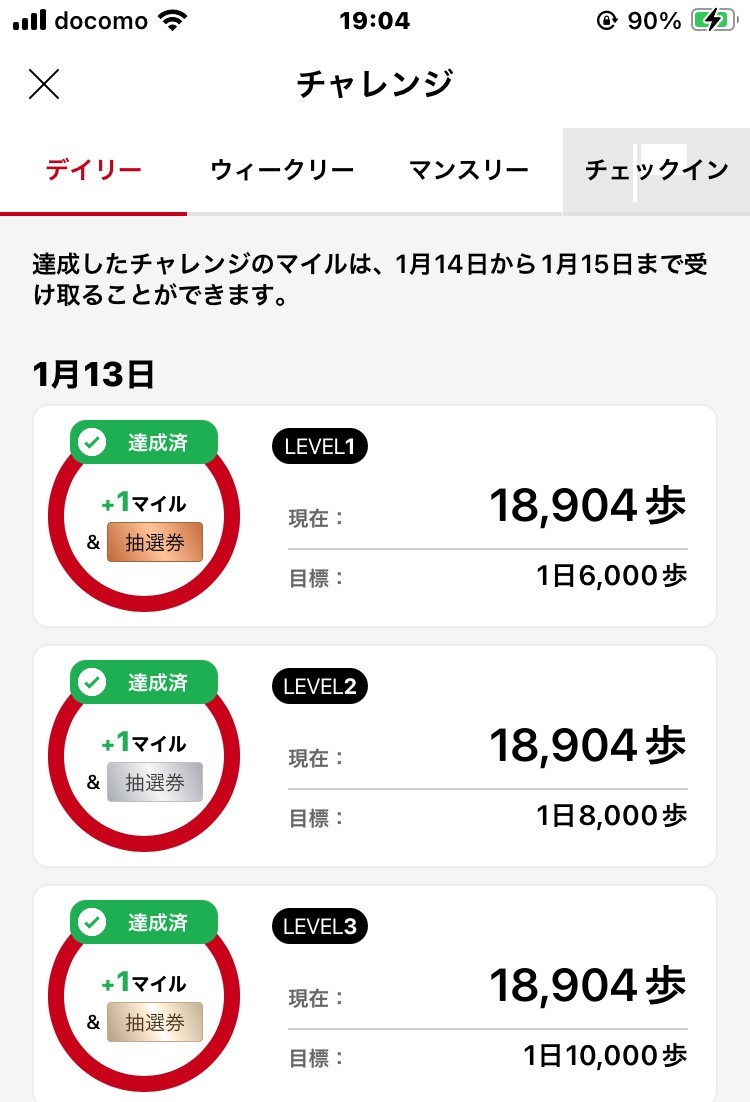Tap the bronze 抽選券 ticket badge
The height and width of the screenshot is (1102, 750).
pos(155,542)
